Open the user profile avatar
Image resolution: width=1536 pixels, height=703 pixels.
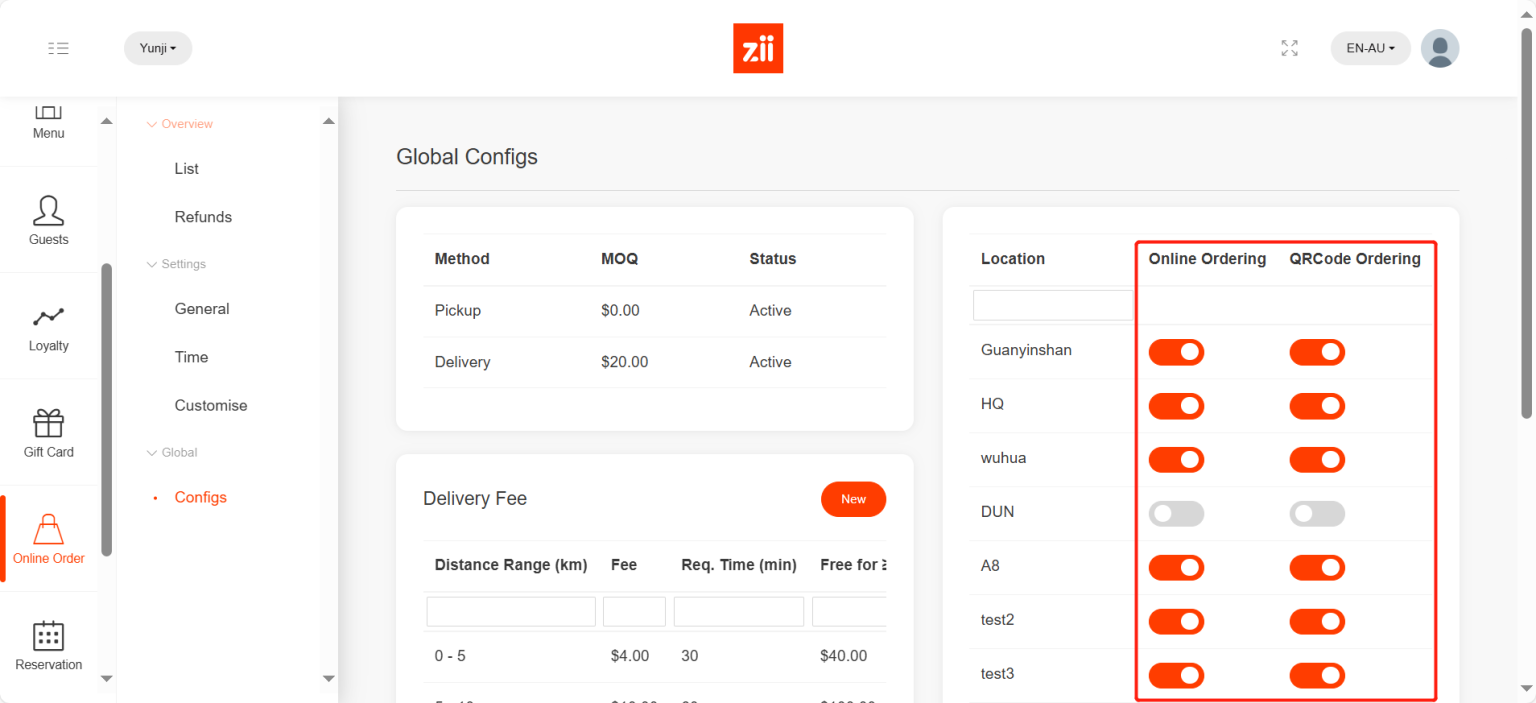point(1439,48)
